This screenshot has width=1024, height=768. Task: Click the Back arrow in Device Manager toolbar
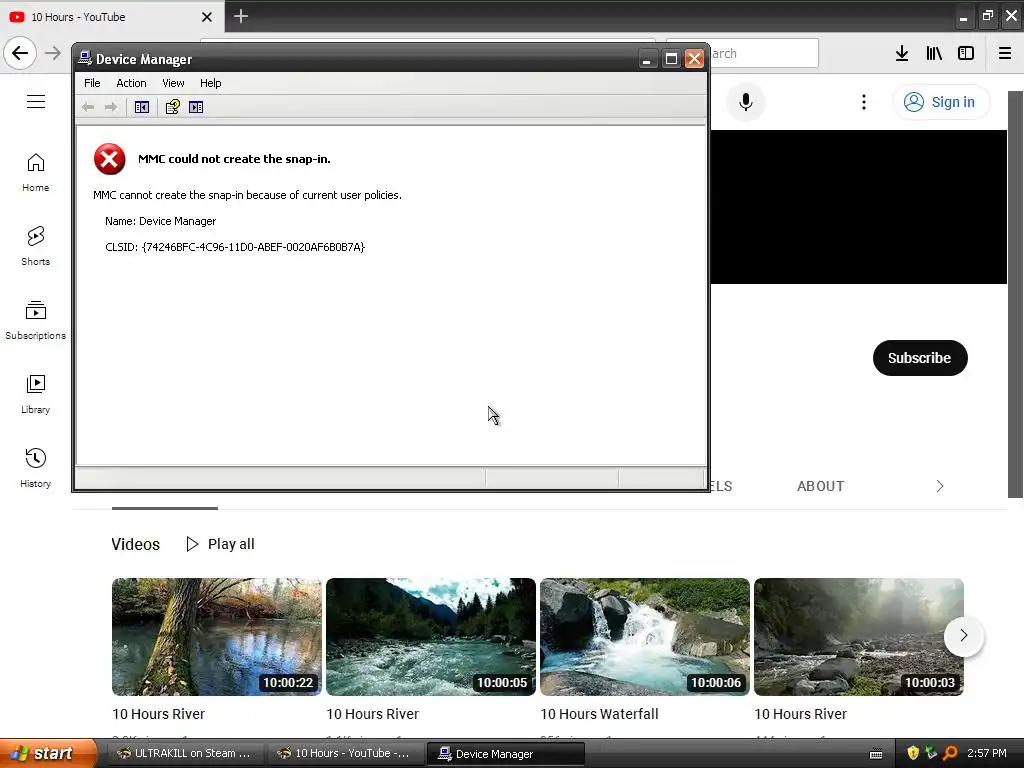(88, 107)
